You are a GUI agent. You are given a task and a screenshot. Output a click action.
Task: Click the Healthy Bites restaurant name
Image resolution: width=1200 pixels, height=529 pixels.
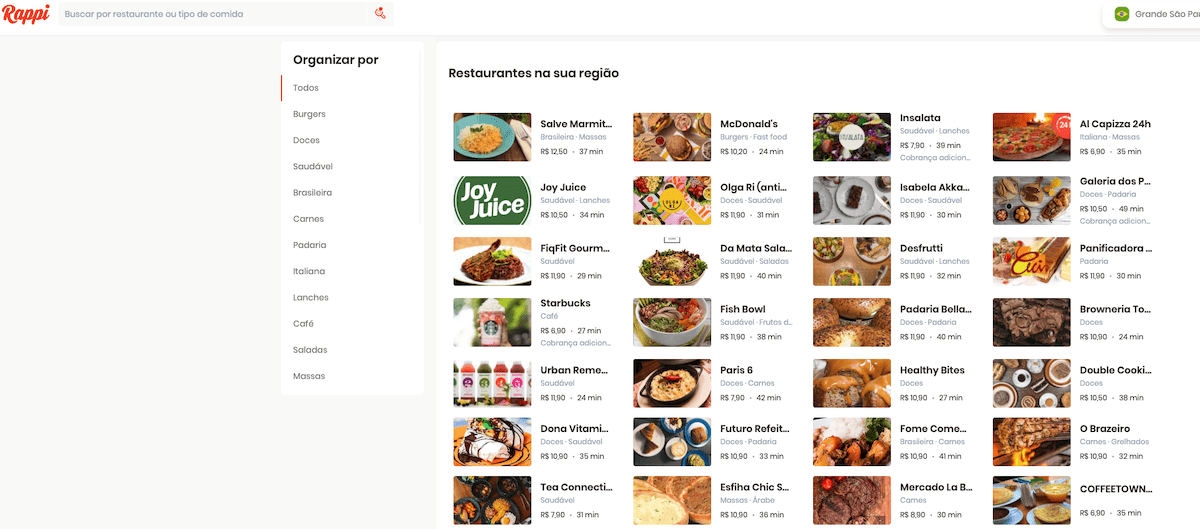[x=932, y=370]
